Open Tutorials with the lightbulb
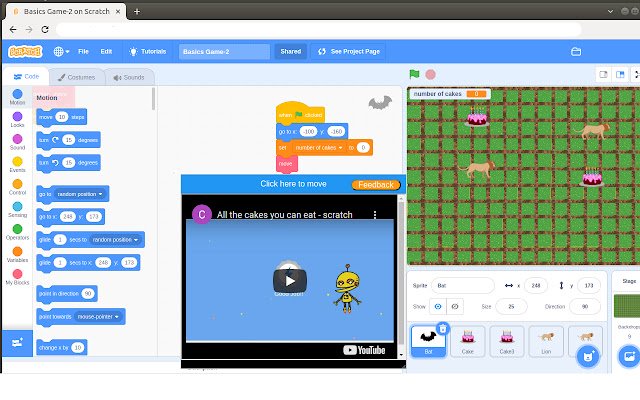Image resolution: width=640 pixels, height=400 pixels. point(147,51)
